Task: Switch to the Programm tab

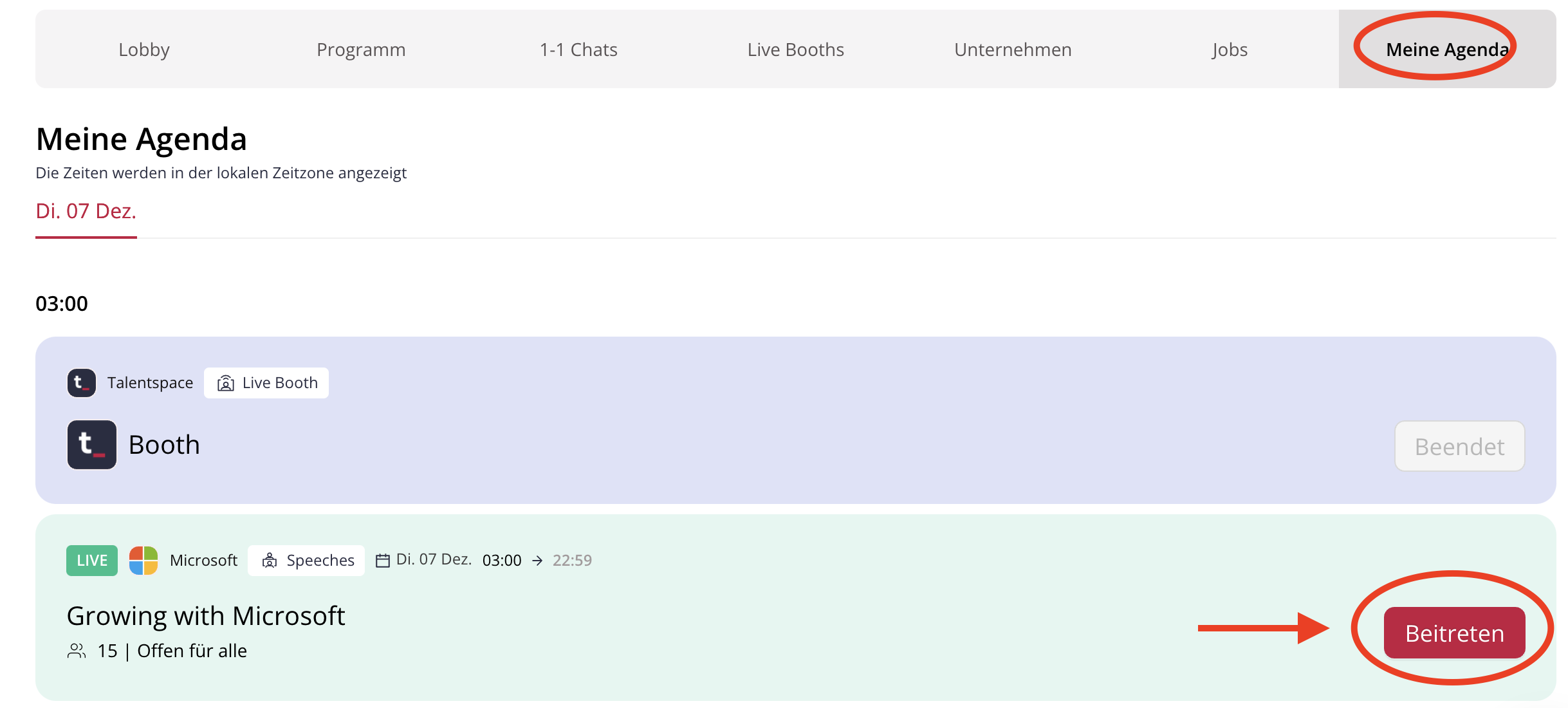Action: [361, 50]
